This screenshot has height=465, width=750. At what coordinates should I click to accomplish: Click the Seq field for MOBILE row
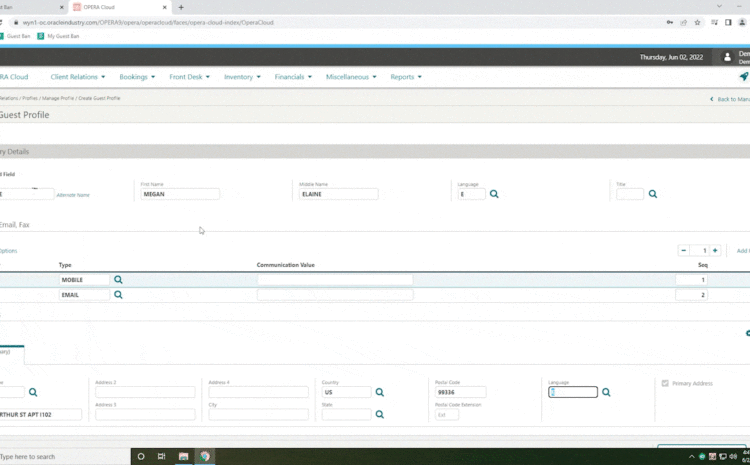[x=691, y=280]
